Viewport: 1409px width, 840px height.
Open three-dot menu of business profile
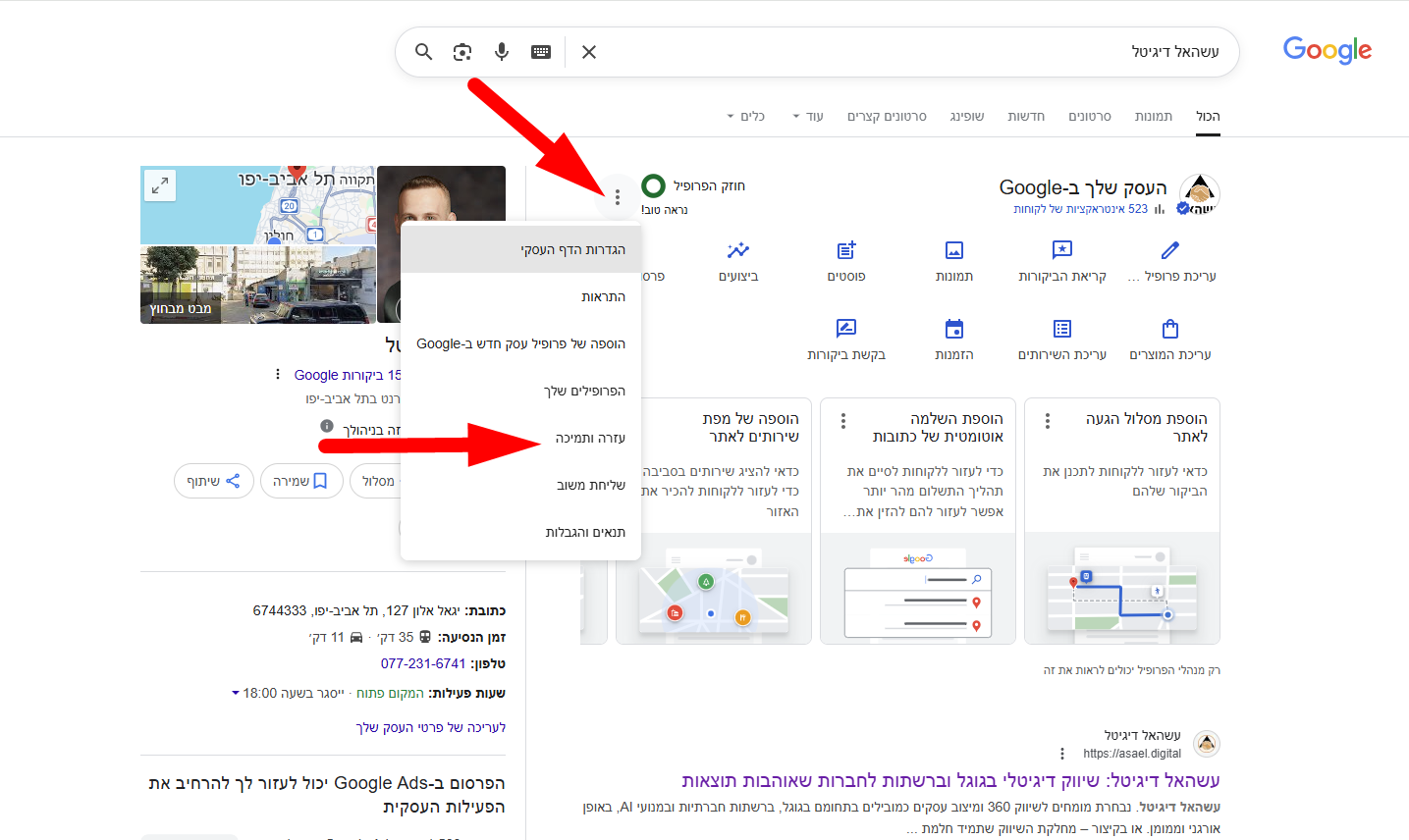coord(617,197)
